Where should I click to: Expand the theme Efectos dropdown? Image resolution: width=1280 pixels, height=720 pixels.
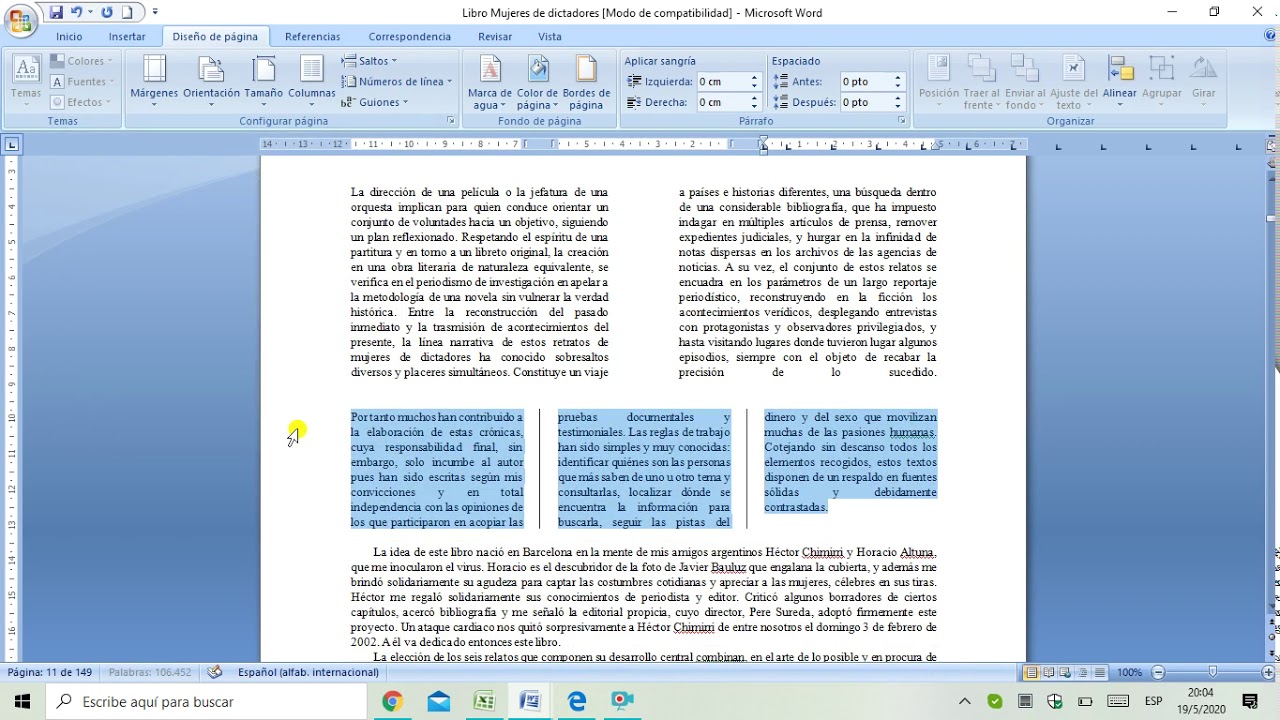82,102
